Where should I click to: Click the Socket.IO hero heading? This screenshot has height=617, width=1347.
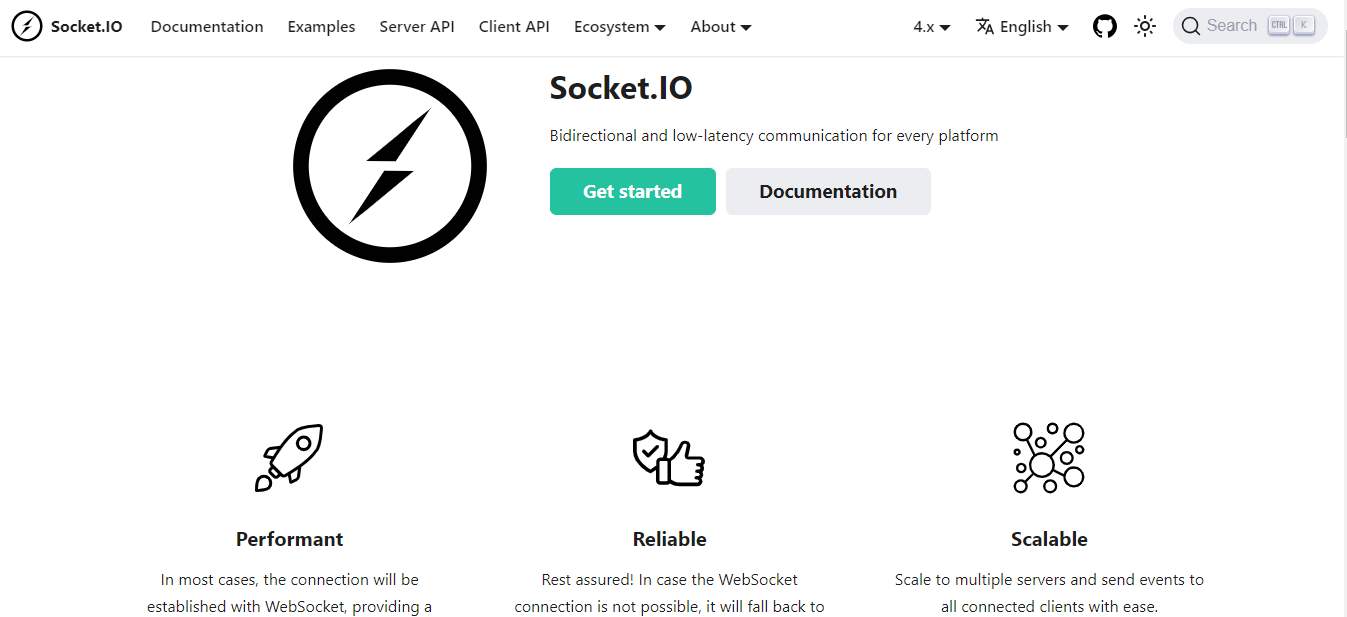[x=621, y=88]
